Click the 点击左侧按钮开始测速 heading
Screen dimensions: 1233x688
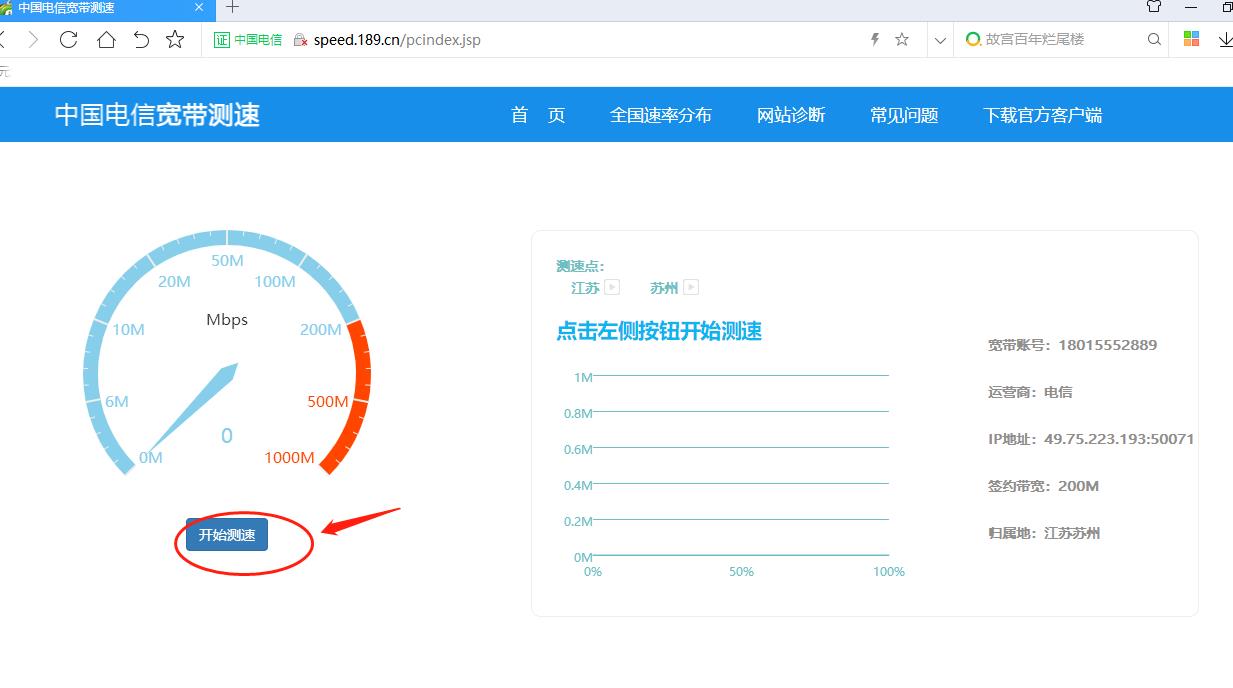659,331
